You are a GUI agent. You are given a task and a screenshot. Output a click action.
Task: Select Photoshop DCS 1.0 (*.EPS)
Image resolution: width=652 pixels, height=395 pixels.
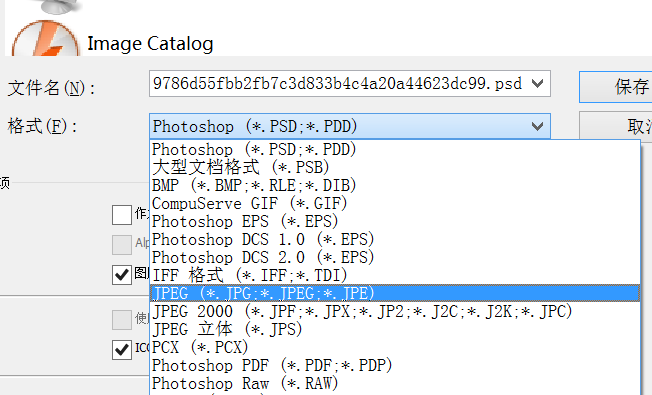[x=395, y=239]
